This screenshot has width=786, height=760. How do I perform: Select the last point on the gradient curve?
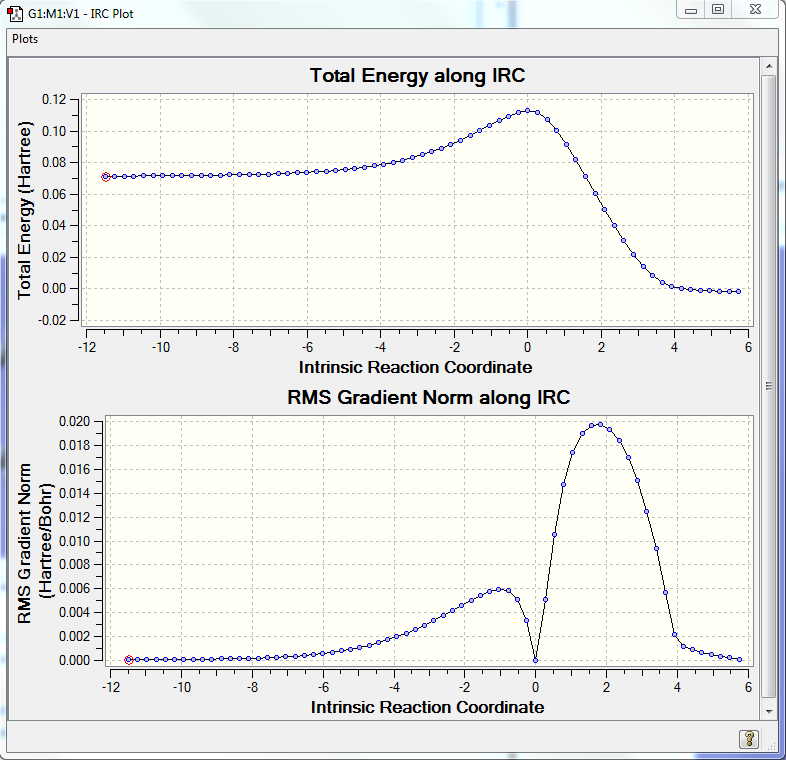click(x=739, y=659)
